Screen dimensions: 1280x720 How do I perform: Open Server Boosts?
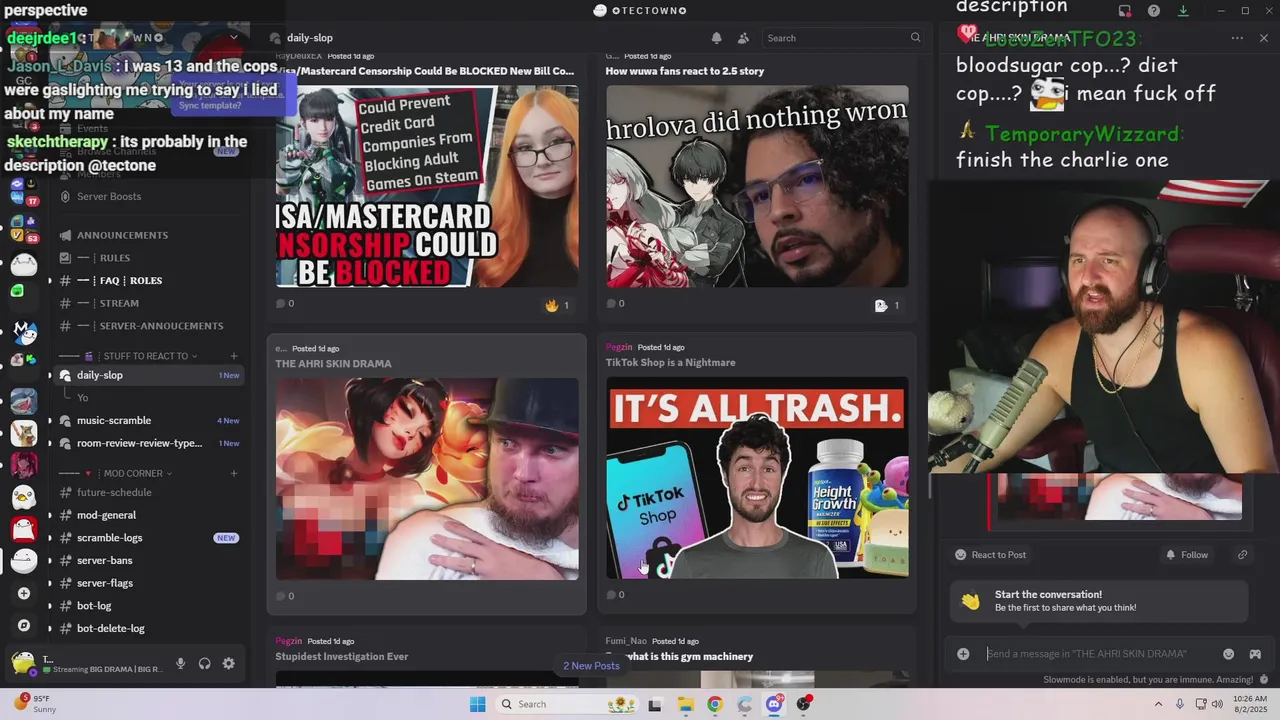click(148, 196)
